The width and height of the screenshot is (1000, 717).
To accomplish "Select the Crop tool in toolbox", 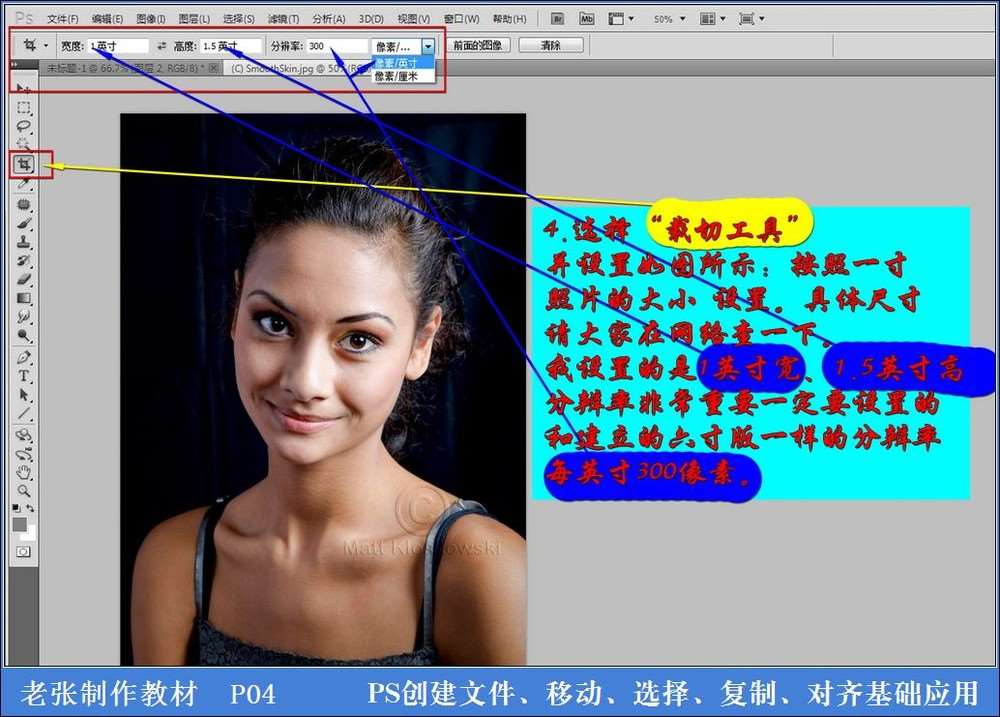I will point(24,165).
